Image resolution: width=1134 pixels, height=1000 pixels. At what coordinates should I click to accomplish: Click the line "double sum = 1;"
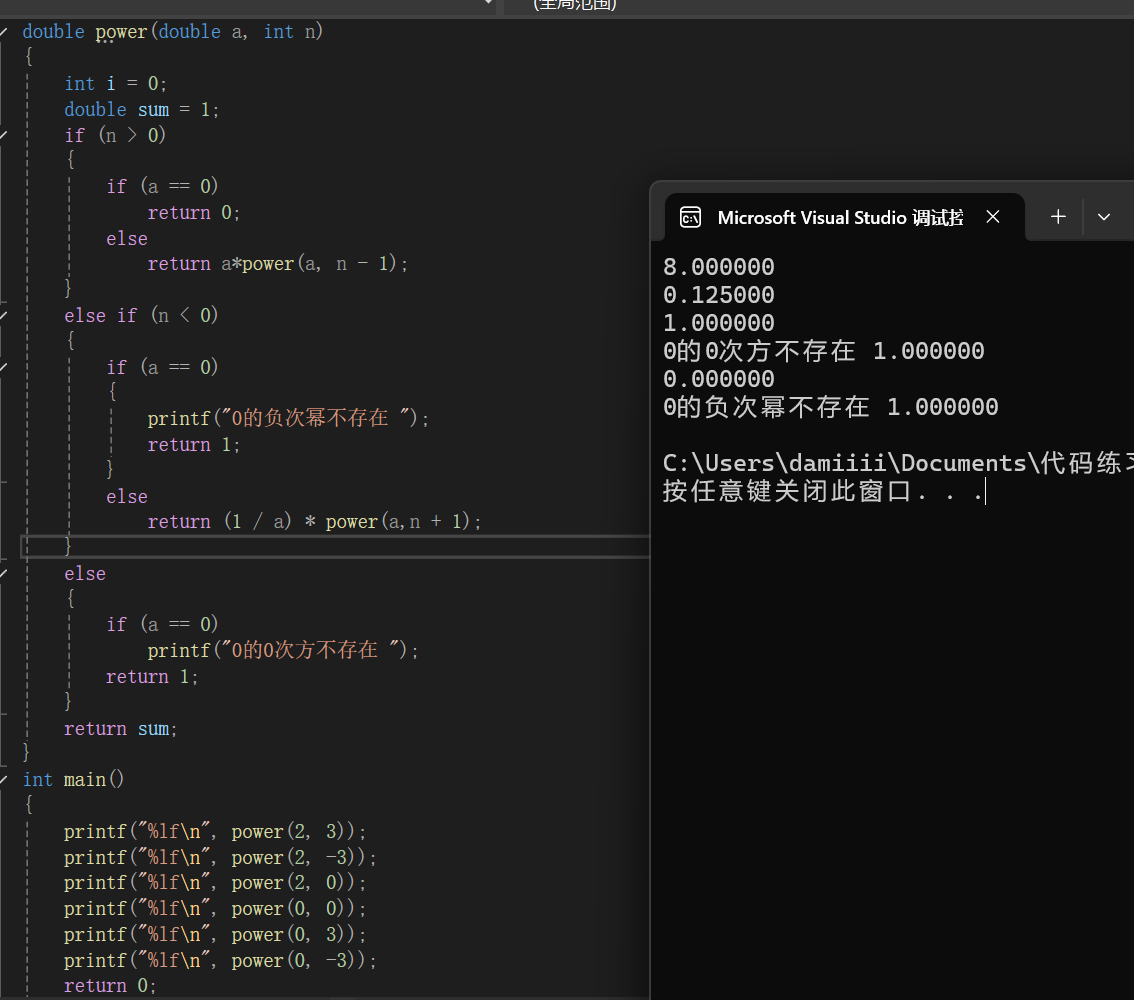[x=142, y=110]
